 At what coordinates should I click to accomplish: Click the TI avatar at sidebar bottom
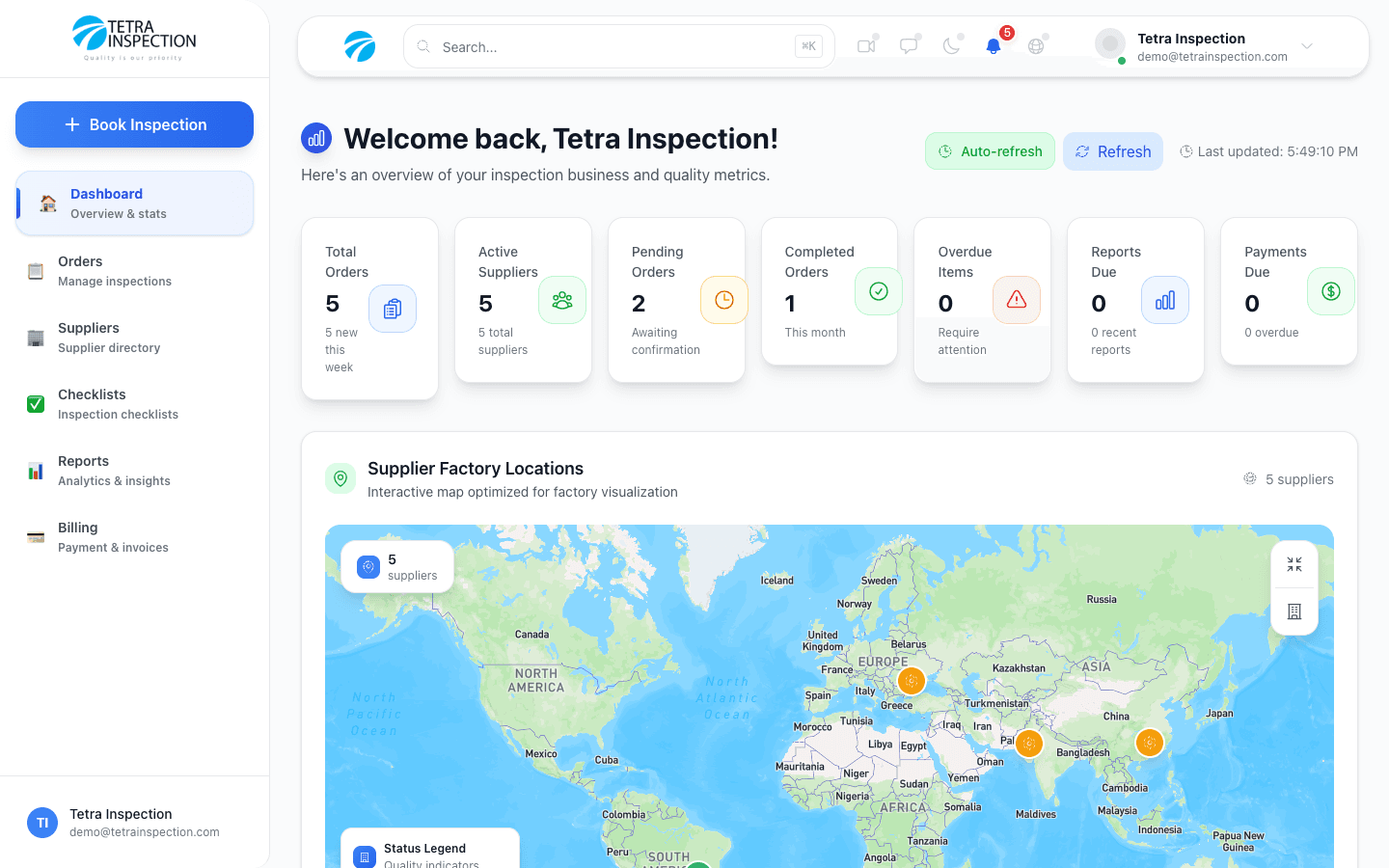pos(42,823)
